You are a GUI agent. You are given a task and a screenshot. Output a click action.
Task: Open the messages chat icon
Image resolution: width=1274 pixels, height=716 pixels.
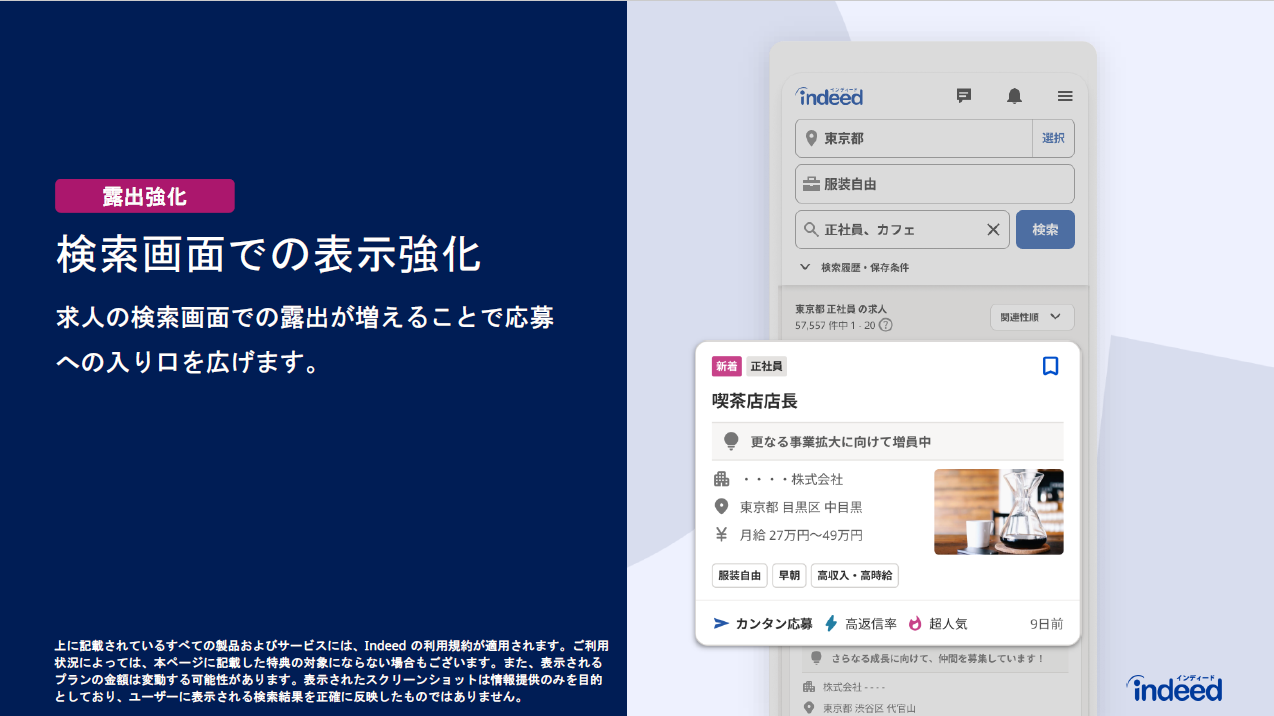[964, 96]
